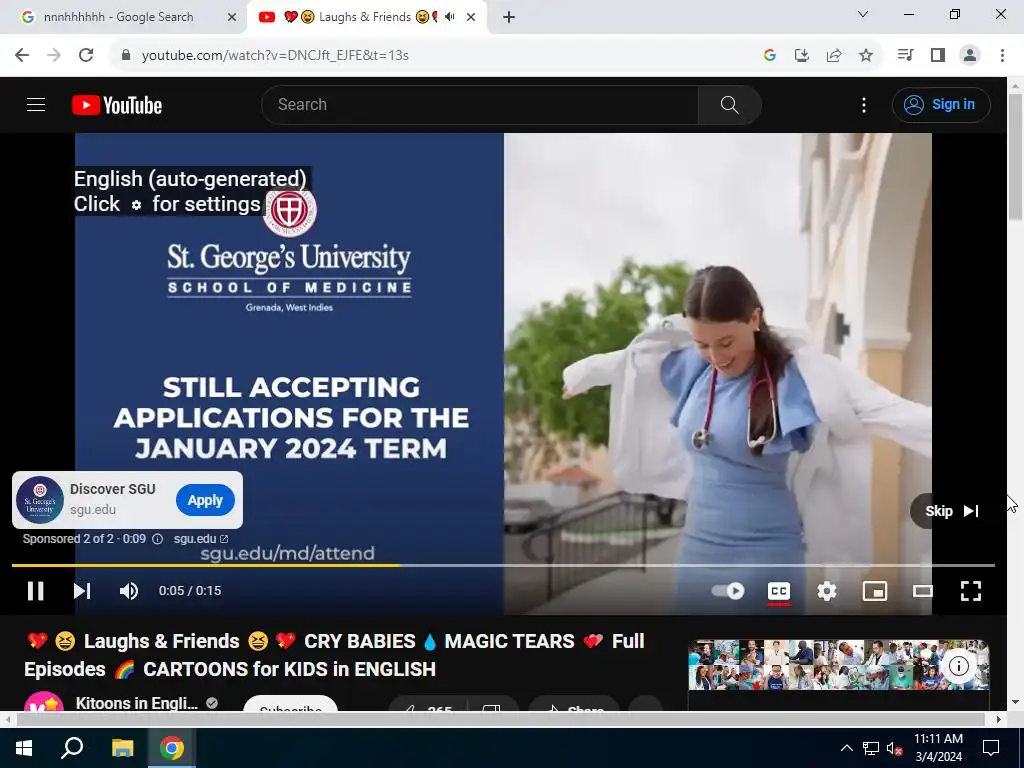
Task: Open Chrome profile avatar
Action: (970, 55)
